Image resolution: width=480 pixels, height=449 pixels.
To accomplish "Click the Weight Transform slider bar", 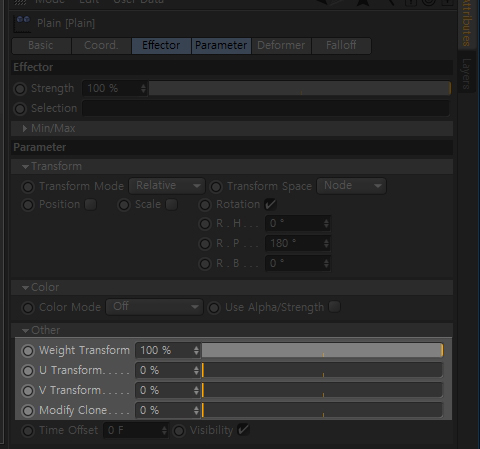I will [322, 350].
